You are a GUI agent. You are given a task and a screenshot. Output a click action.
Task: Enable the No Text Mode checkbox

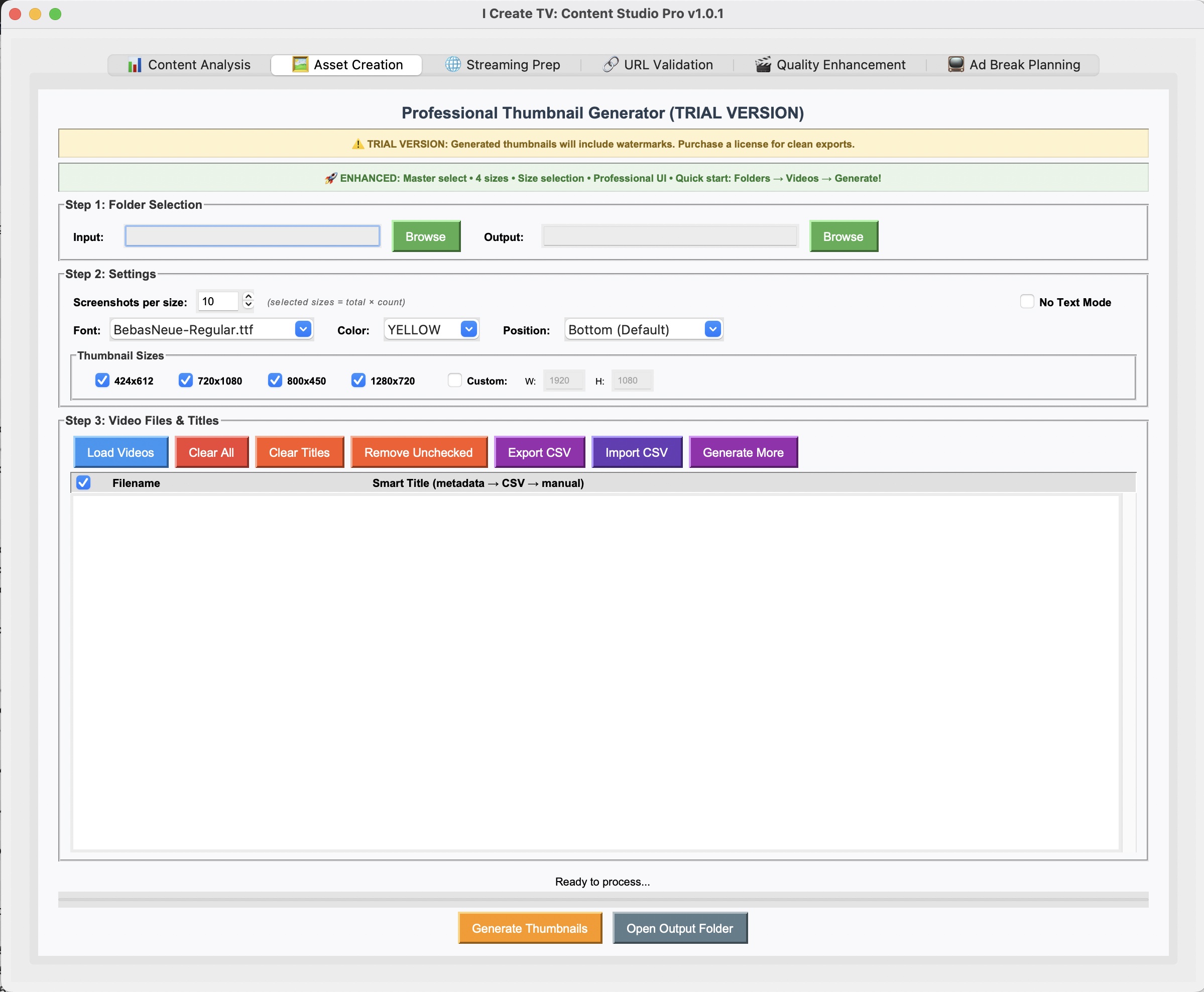(x=1027, y=302)
